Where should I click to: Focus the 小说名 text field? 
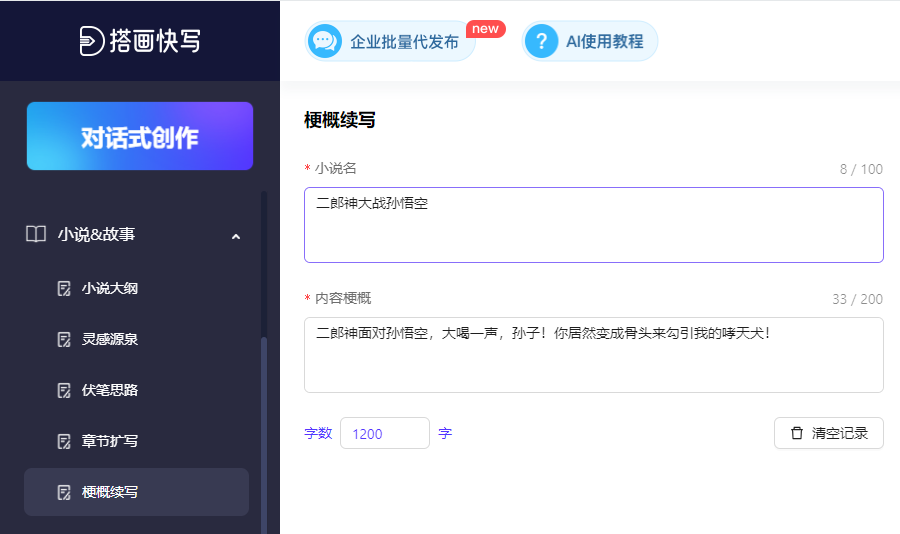click(x=593, y=225)
